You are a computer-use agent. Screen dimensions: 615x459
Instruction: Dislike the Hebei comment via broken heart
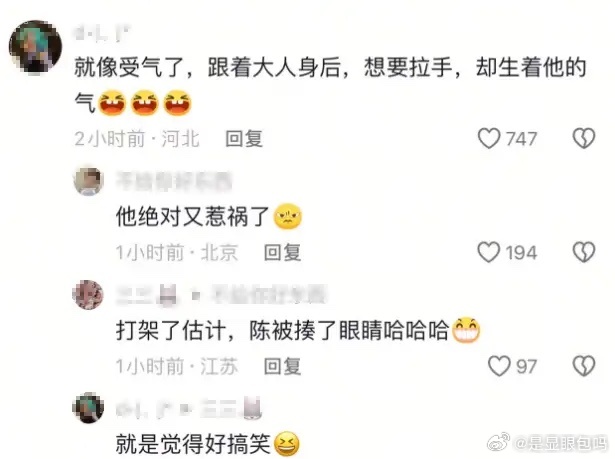click(584, 138)
